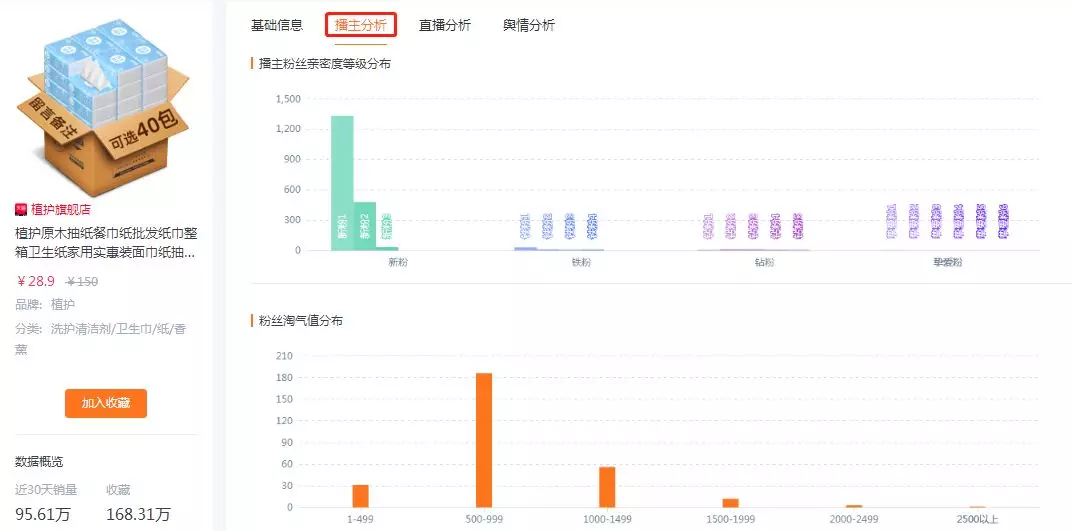The width and height of the screenshot is (1072, 531).
Task: Click the 植护原木抽纸 product title
Action: (x=107, y=243)
